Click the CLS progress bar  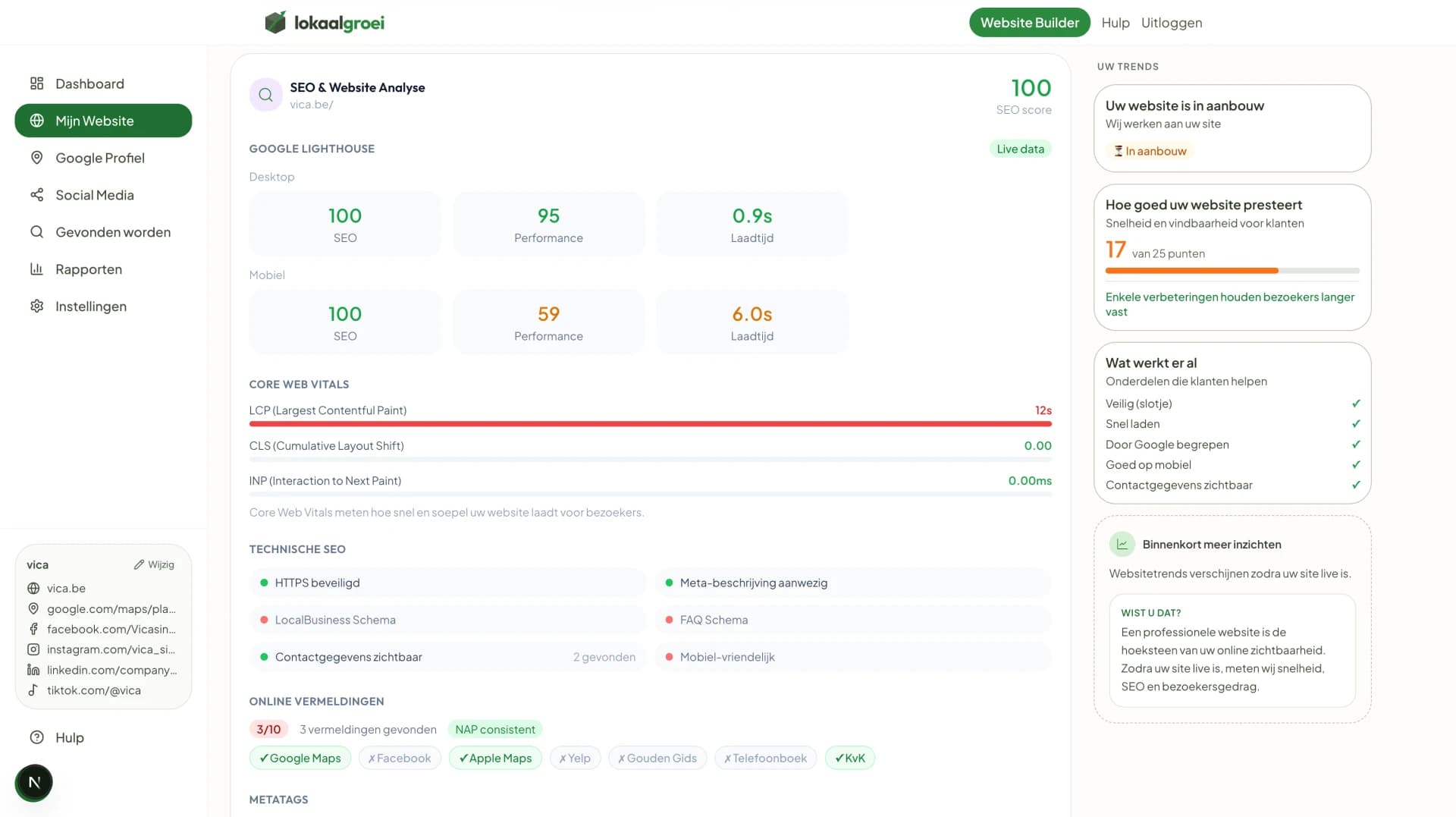(650, 460)
